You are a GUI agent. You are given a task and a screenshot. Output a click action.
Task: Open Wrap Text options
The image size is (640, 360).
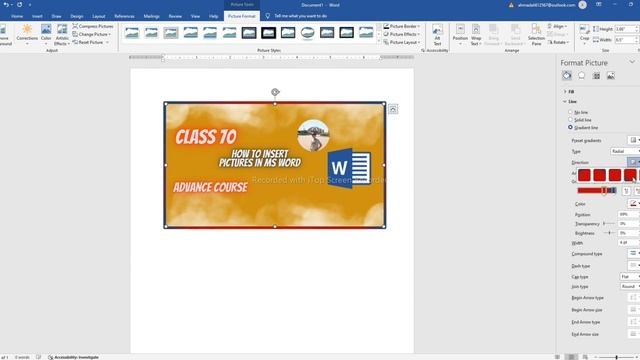pyautogui.click(x=476, y=34)
